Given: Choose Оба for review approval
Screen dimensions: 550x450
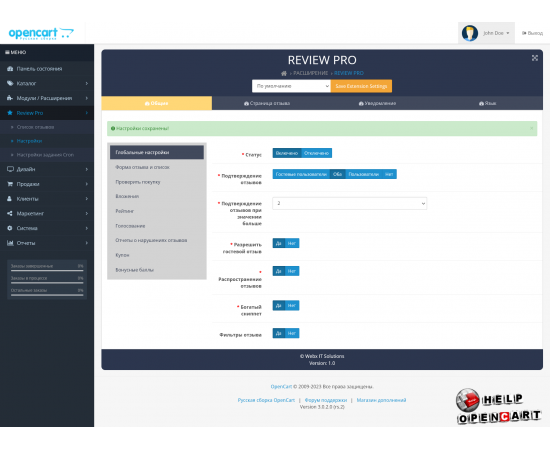Looking at the screenshot, I should [x=337, y=174].
